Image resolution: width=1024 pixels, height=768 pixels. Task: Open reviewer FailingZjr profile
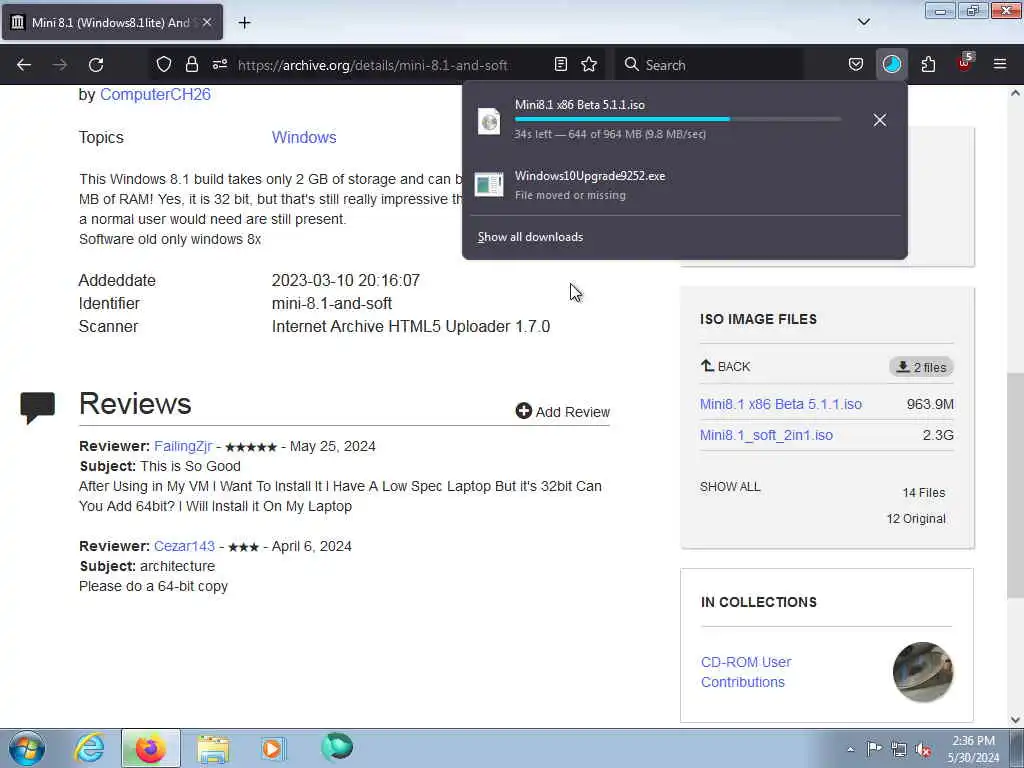(183, 446)
